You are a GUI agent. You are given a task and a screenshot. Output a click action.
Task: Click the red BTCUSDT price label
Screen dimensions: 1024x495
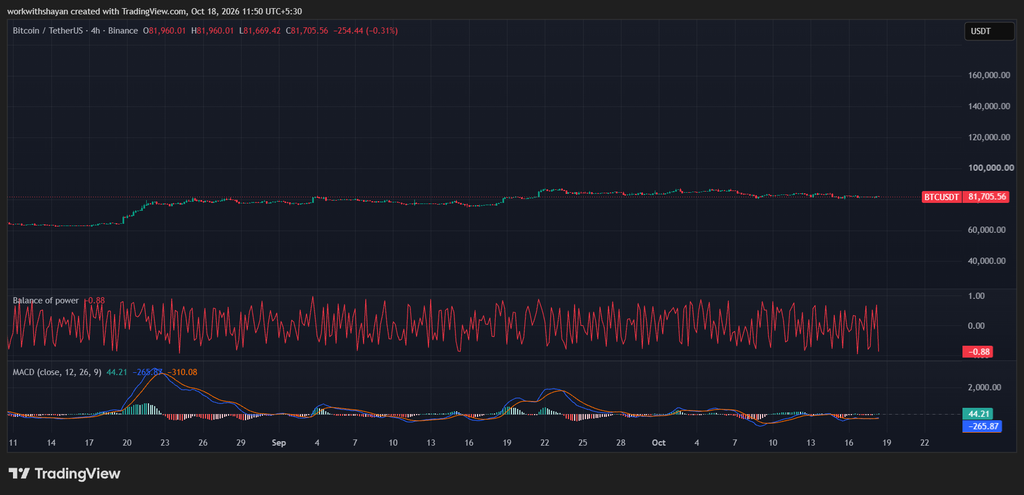tap(941, 197)
